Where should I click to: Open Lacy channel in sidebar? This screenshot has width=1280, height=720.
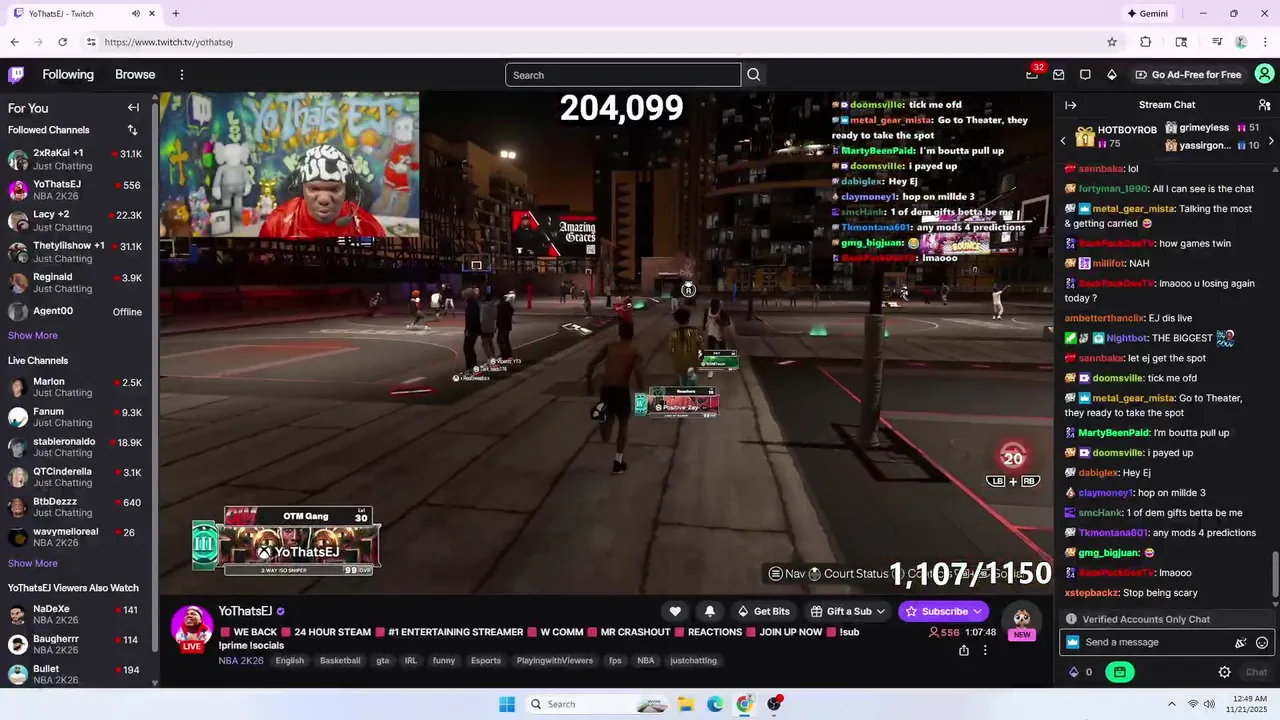coord(75,221)
